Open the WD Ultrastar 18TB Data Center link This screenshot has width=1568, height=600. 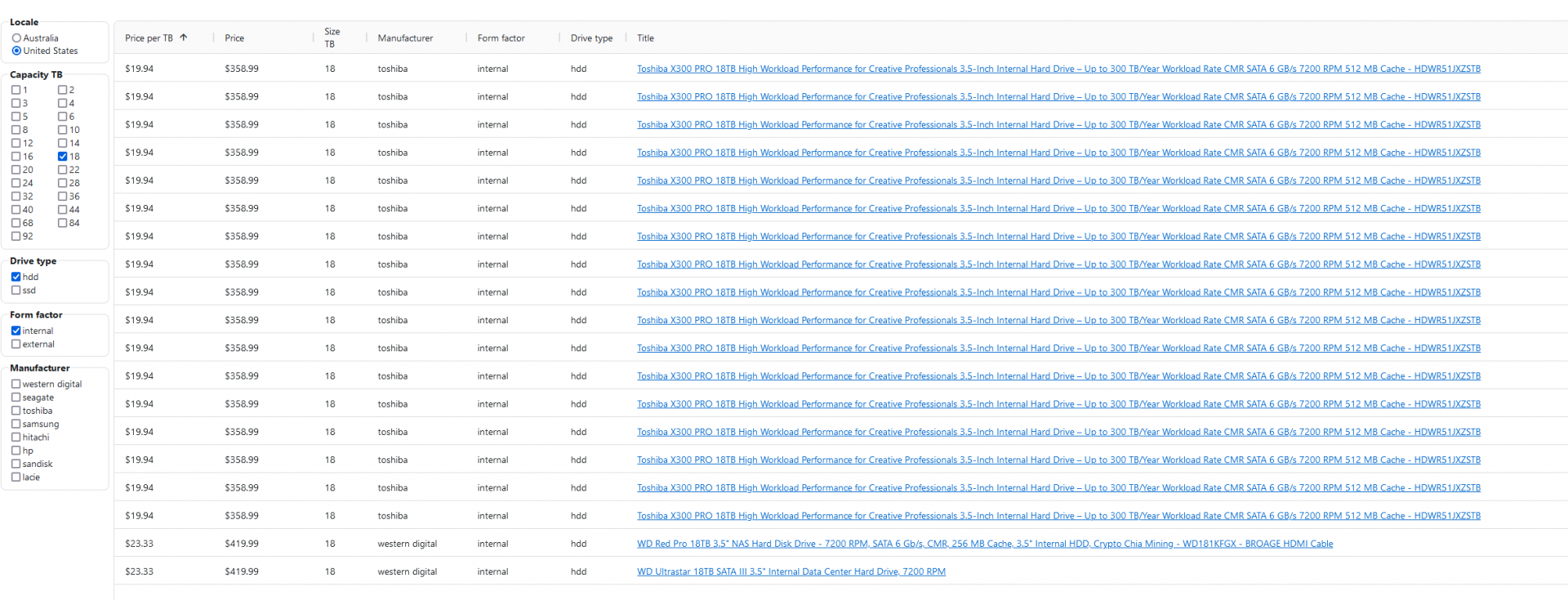point(791,571)
